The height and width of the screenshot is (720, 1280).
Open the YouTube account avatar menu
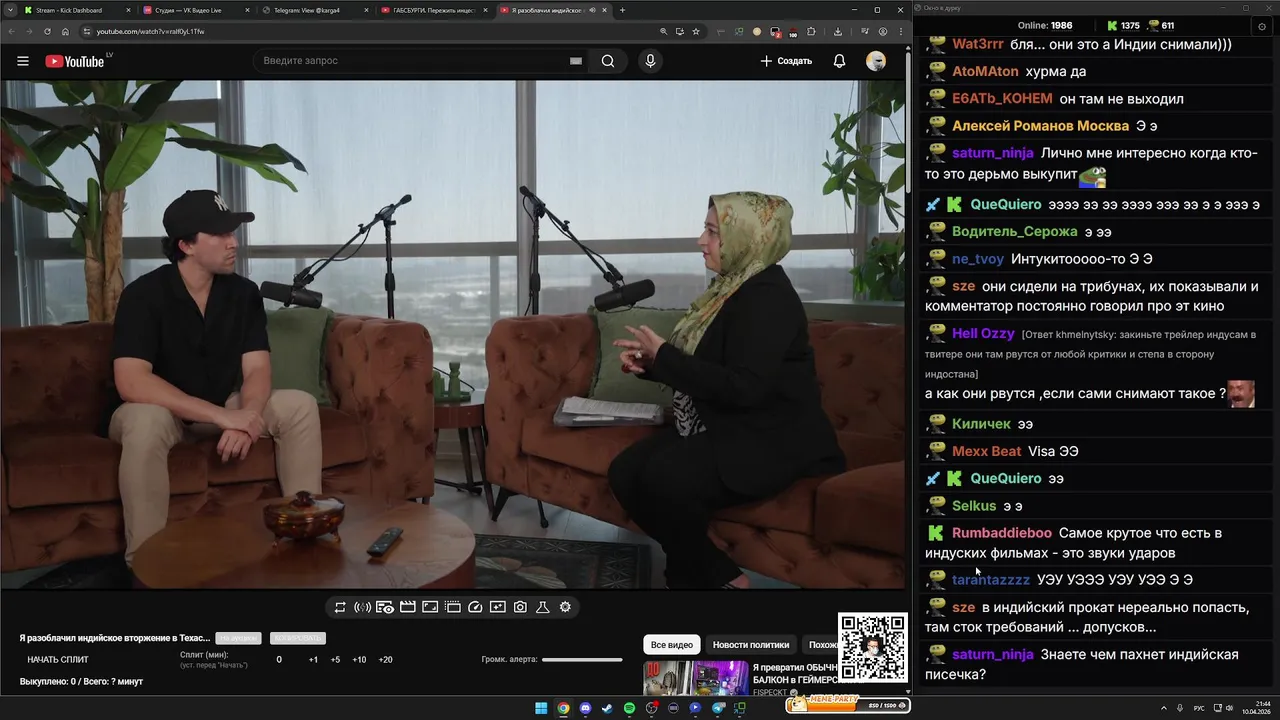tap(876, 61)
